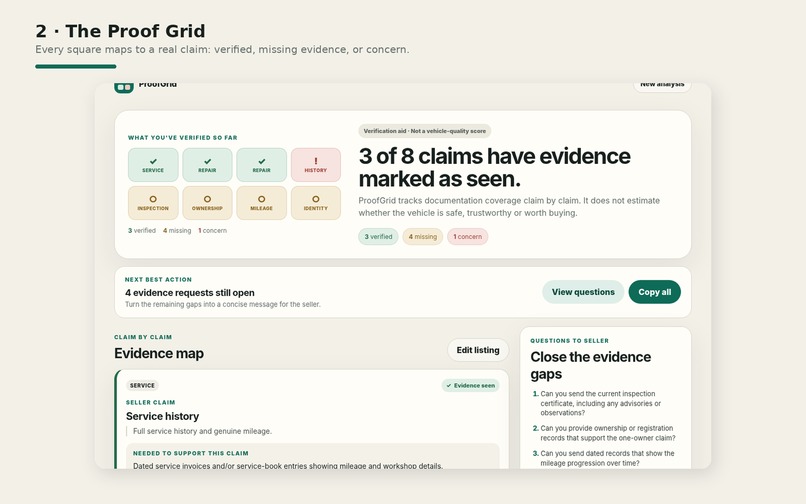The height and width of the screenshot is (504, 806).
Task: Click the Repair tile beside History
Action: click(262, 165)
